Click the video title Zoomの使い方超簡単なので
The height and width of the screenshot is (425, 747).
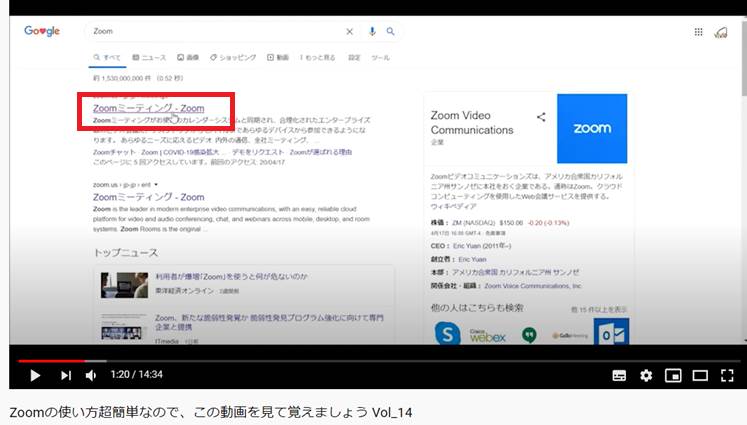[x=211, y=412]
